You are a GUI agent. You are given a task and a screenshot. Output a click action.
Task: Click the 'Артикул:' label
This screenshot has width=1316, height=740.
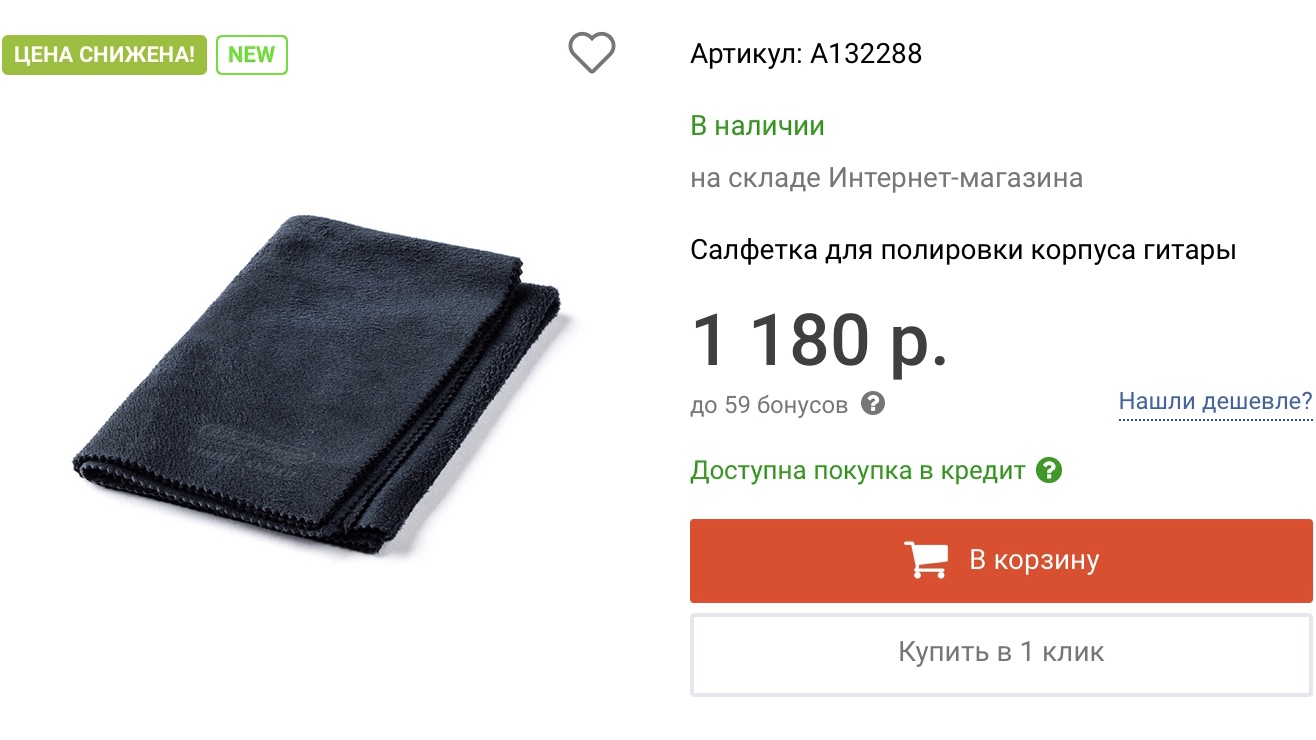(746, 54)
